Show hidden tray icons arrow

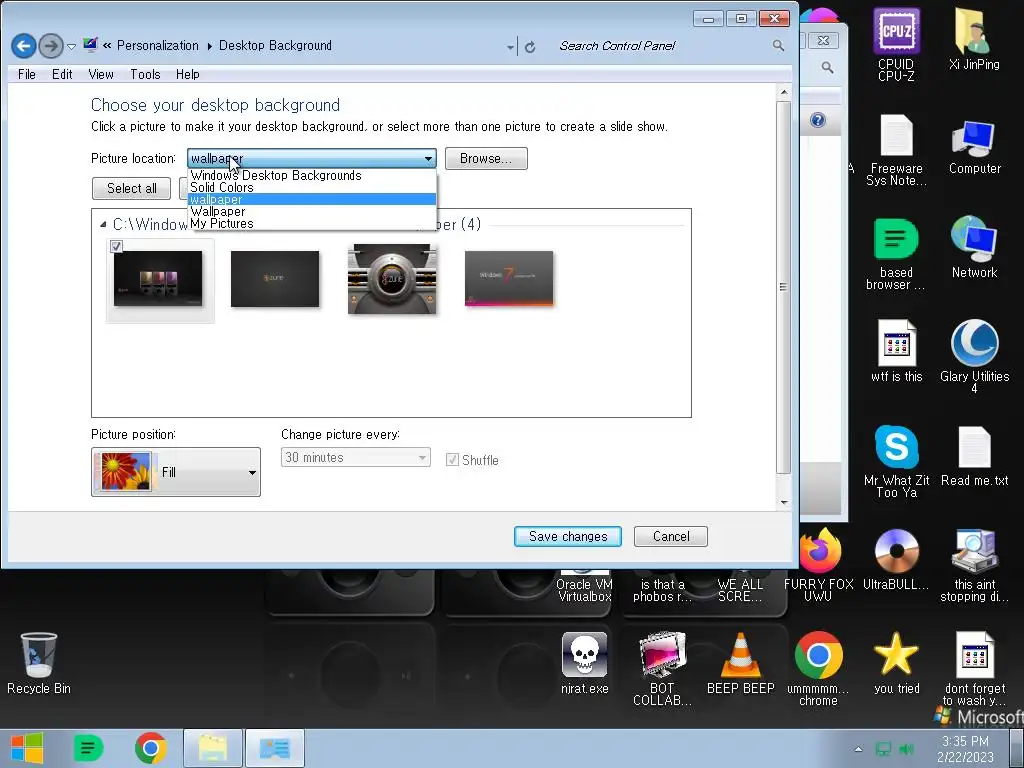858,749
